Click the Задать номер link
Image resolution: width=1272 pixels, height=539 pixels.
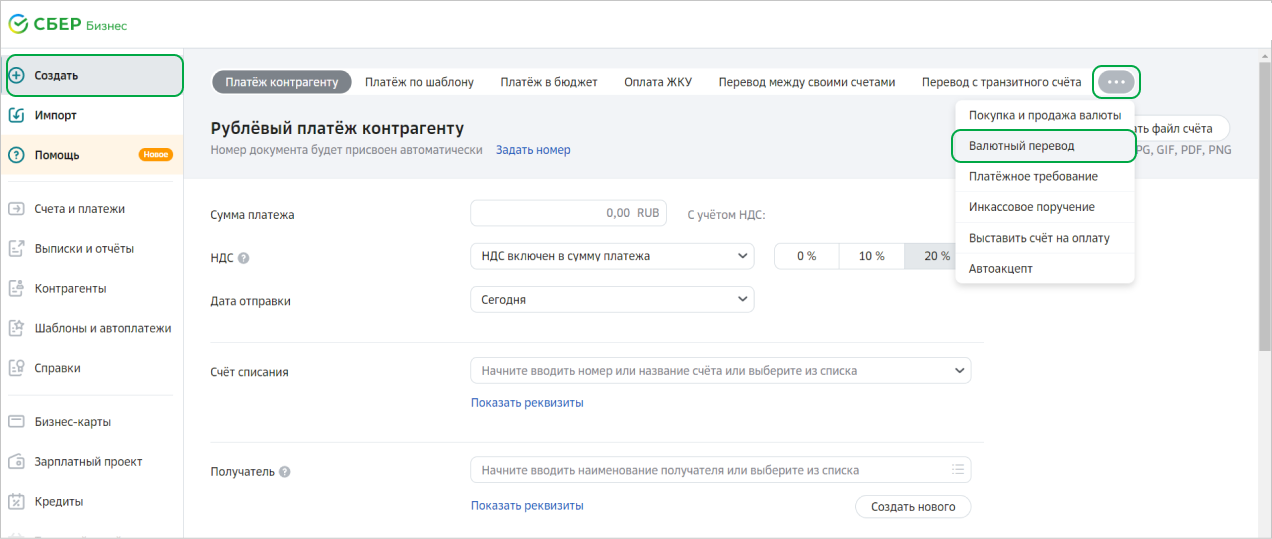(x=533, y=150)
